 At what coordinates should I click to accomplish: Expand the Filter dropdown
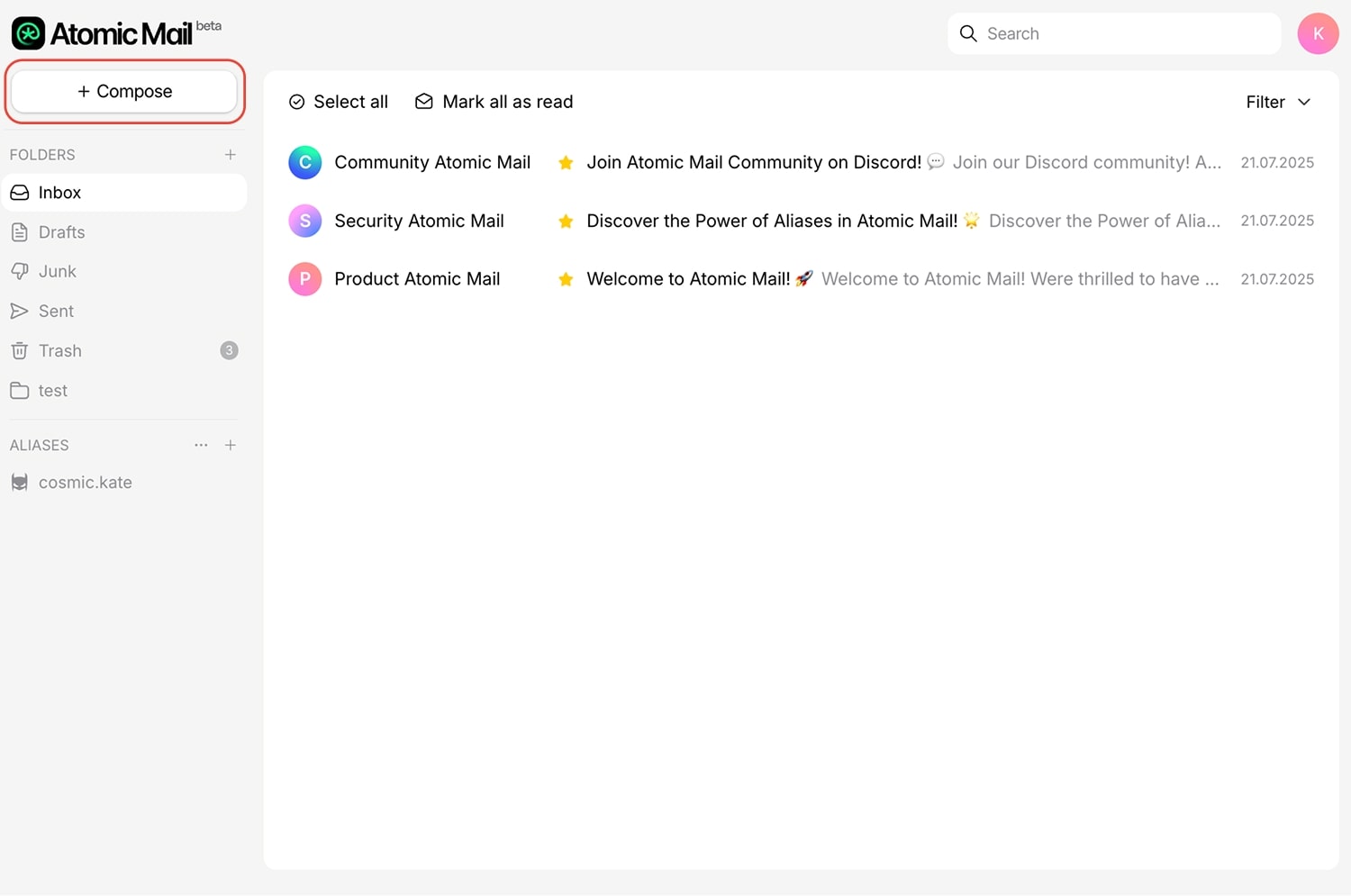1278,102
